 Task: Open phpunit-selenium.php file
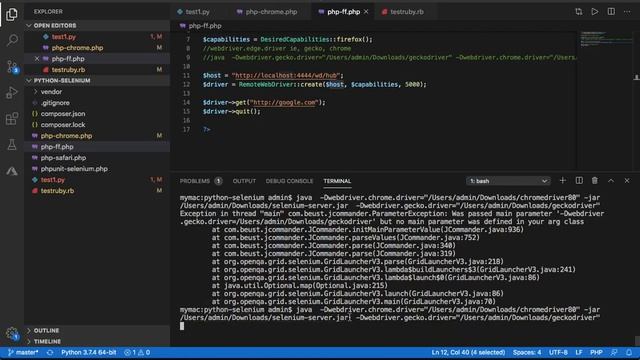(x=97, y=169)
